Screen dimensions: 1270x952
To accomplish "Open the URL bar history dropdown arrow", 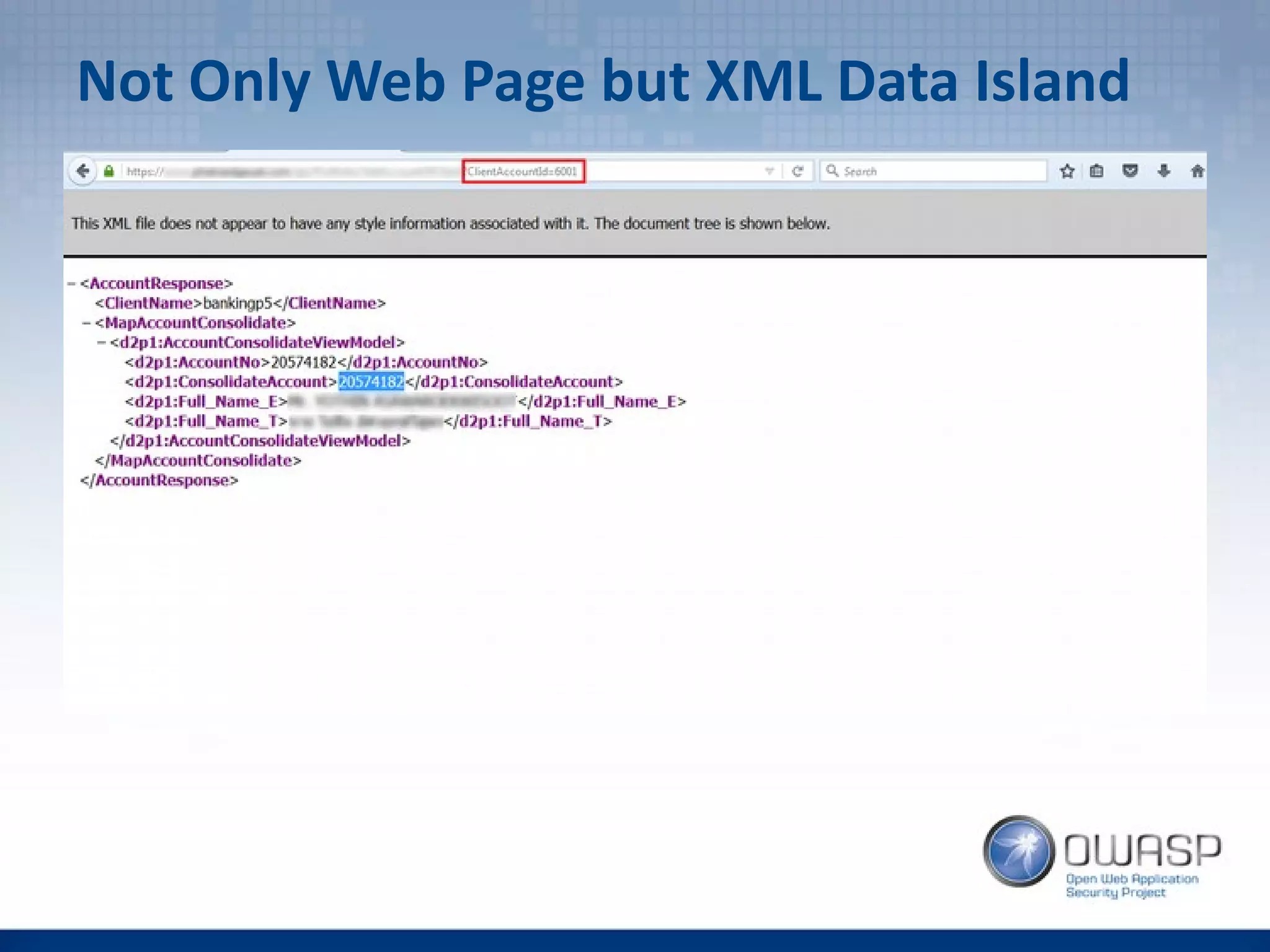I will click(769, 172).
